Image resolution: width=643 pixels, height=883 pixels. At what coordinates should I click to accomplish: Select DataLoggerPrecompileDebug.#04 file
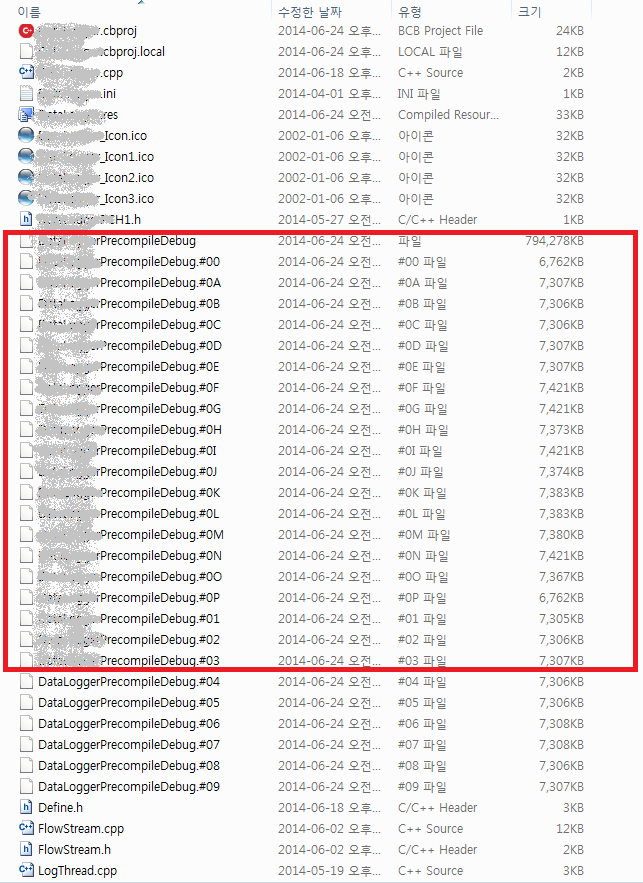click(129, 681)
